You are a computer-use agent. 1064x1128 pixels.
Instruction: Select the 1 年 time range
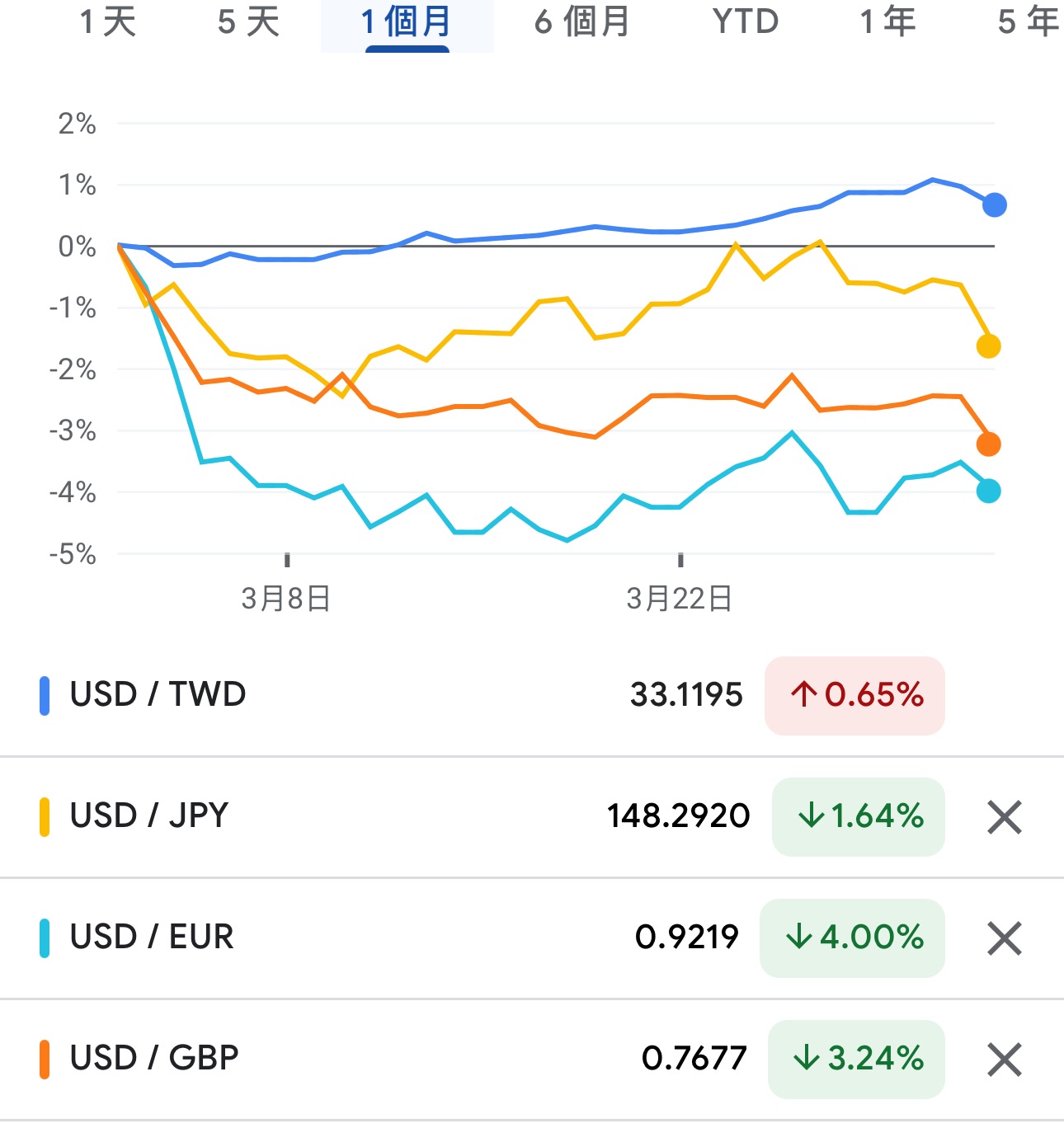888,22
